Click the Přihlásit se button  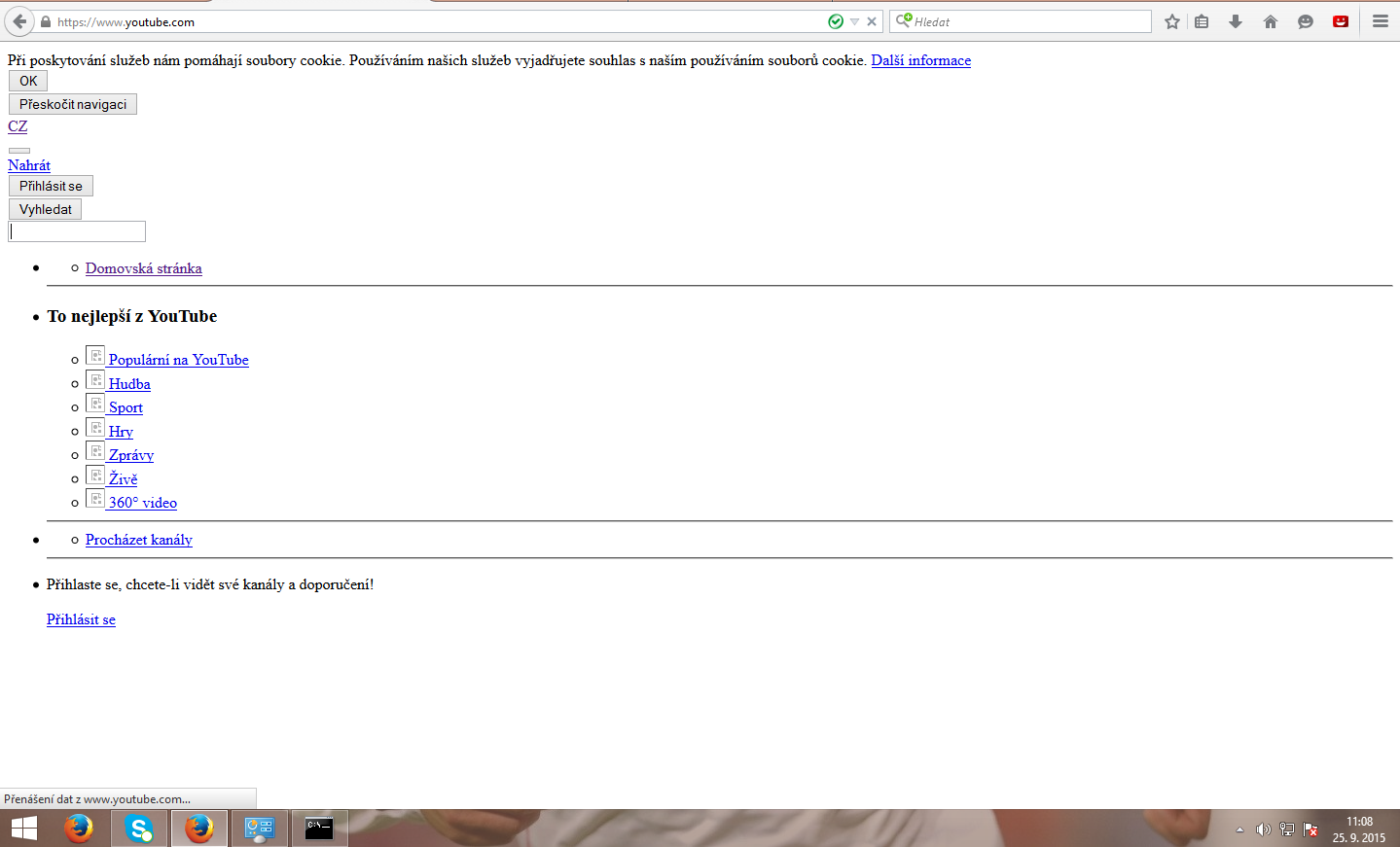click(51, 186)
